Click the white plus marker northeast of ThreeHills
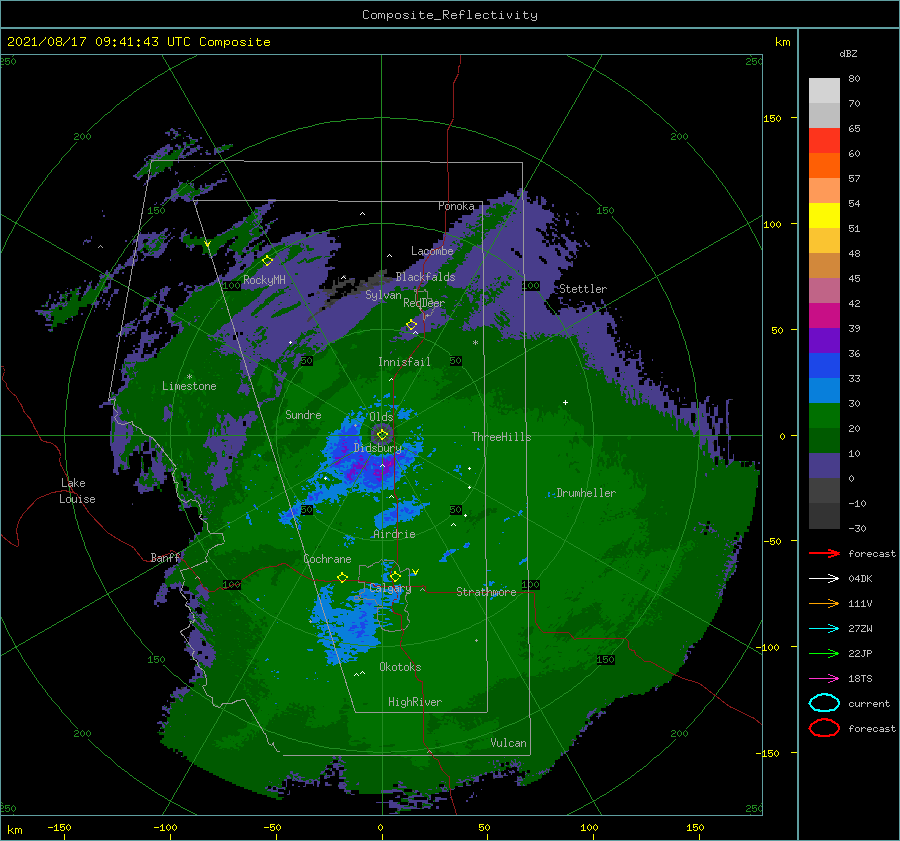The height and width of the screenshot is (841, 900). pos(565,402)
